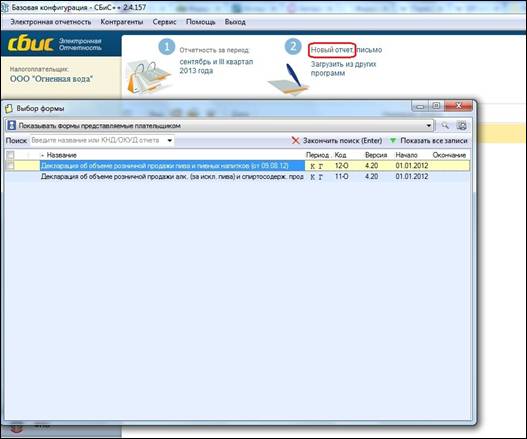Open the settings gear icon in dialog toolbar
The width and height of the screenshot is (527, 439).
click(462, 126)
